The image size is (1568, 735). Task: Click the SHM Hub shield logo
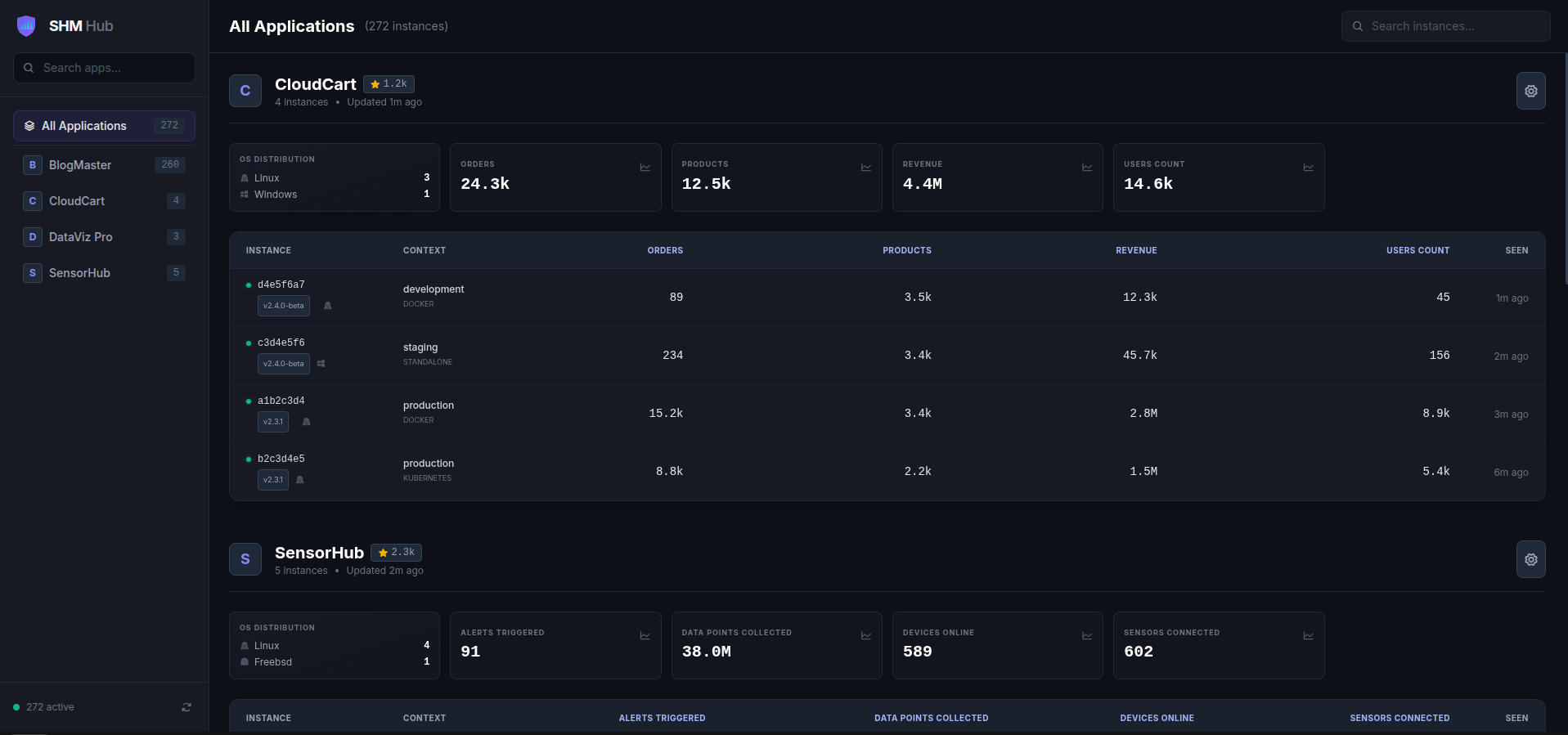tap(26, 26)
